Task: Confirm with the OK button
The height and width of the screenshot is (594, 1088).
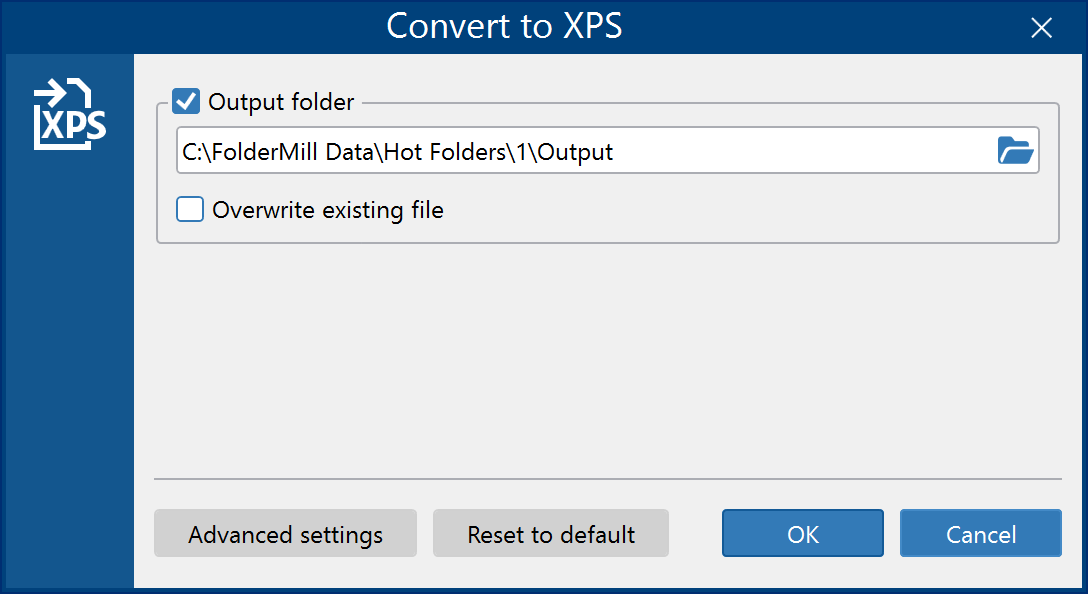Action: (803, 534)
